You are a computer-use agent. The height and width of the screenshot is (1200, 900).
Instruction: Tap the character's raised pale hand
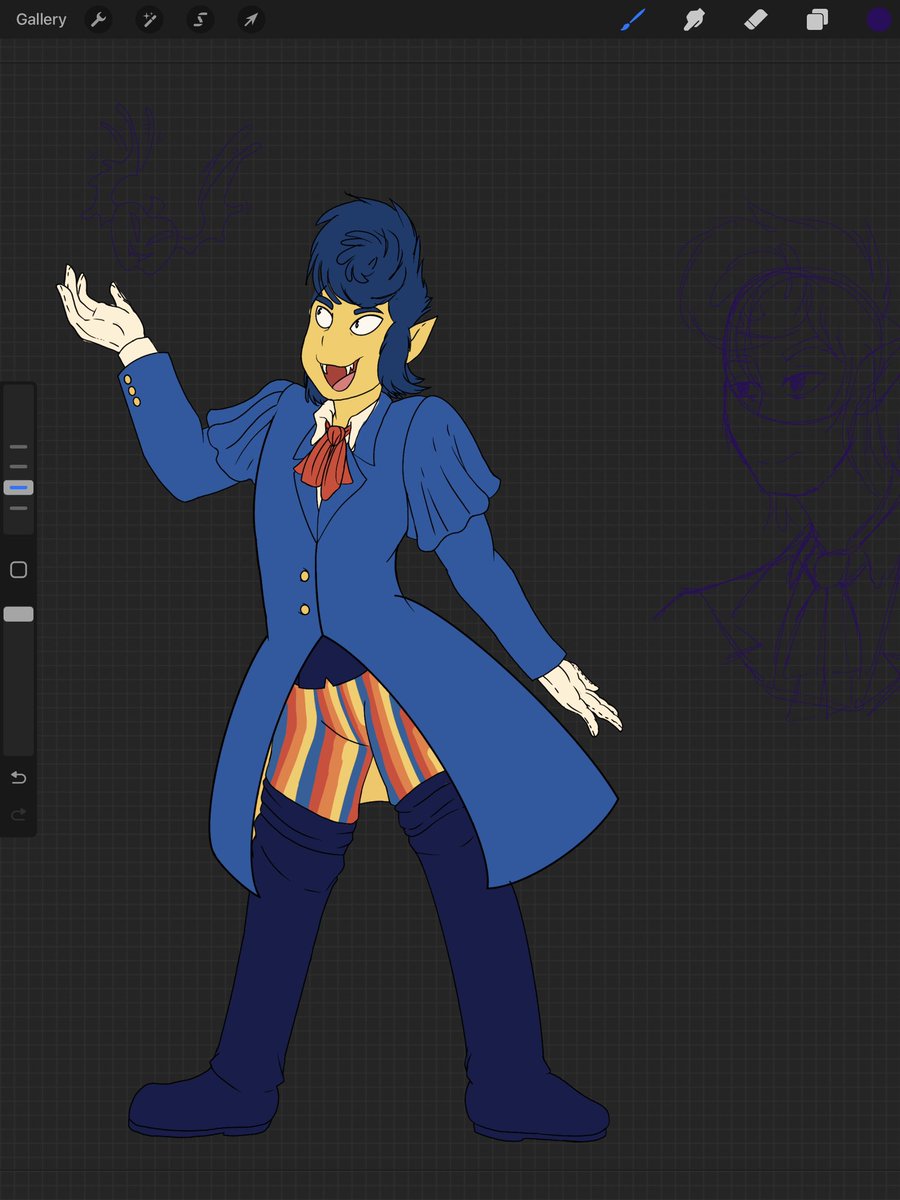pos(100,310)
